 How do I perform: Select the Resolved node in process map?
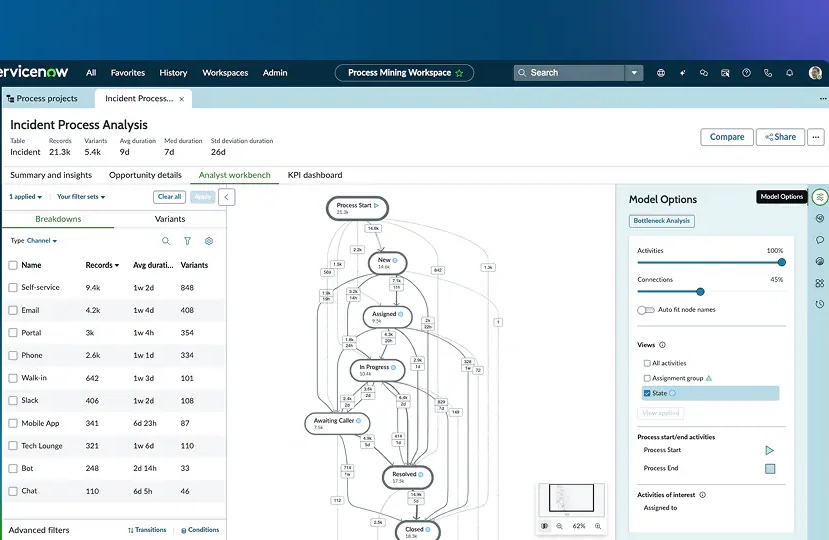tap(408, 478)
